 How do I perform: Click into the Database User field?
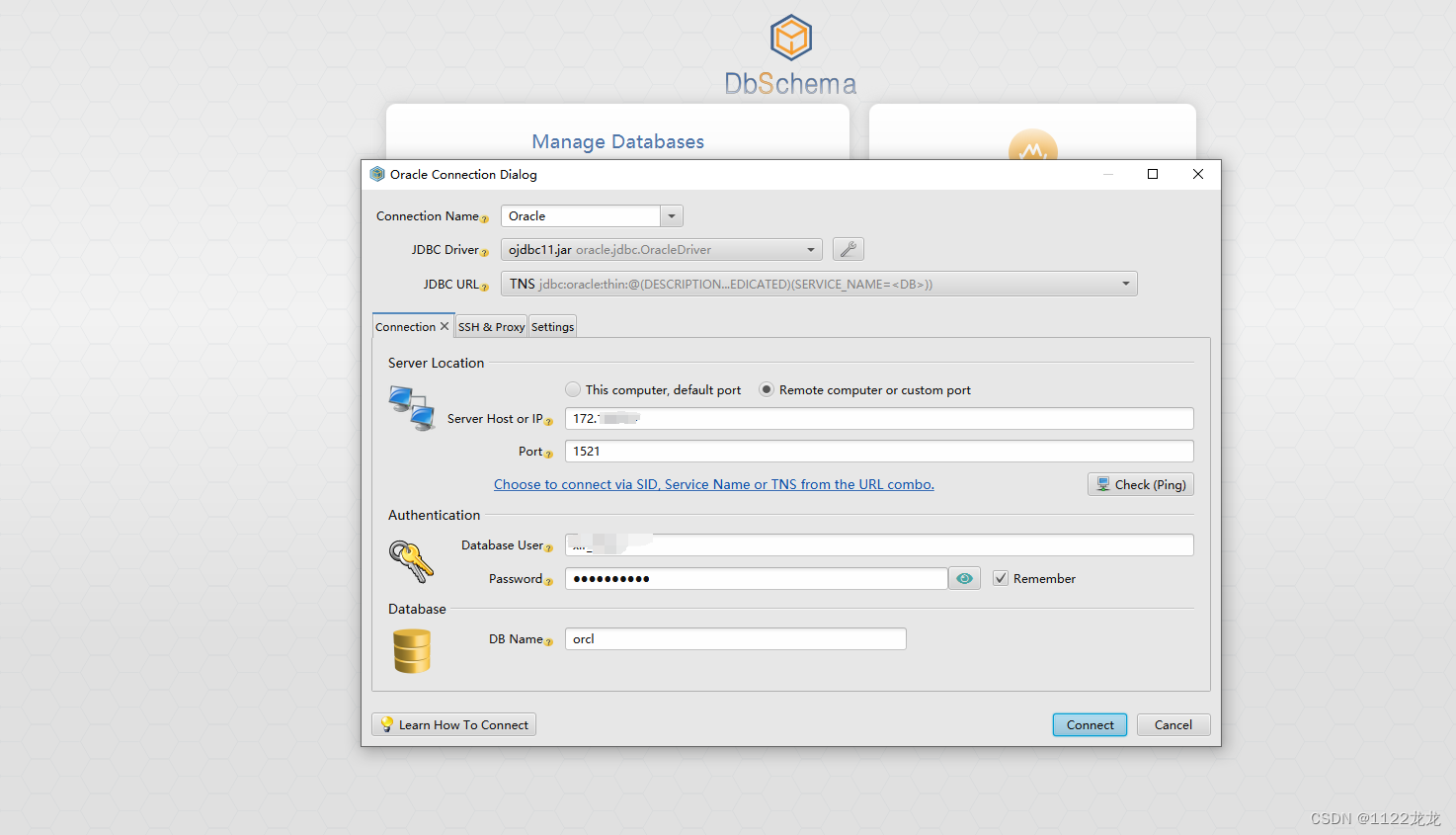pos(879,544)
